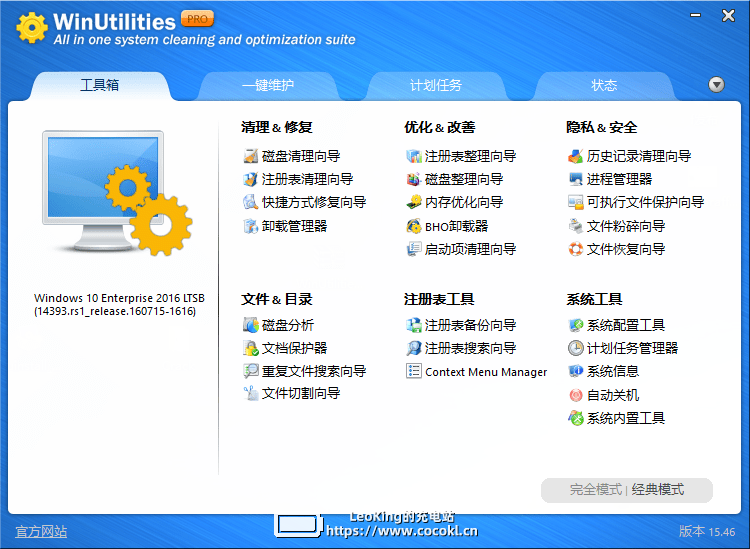Screen dimensions: 750x549
Task: Click the Context Menu Manager list icon
Action: coord(414,371)
